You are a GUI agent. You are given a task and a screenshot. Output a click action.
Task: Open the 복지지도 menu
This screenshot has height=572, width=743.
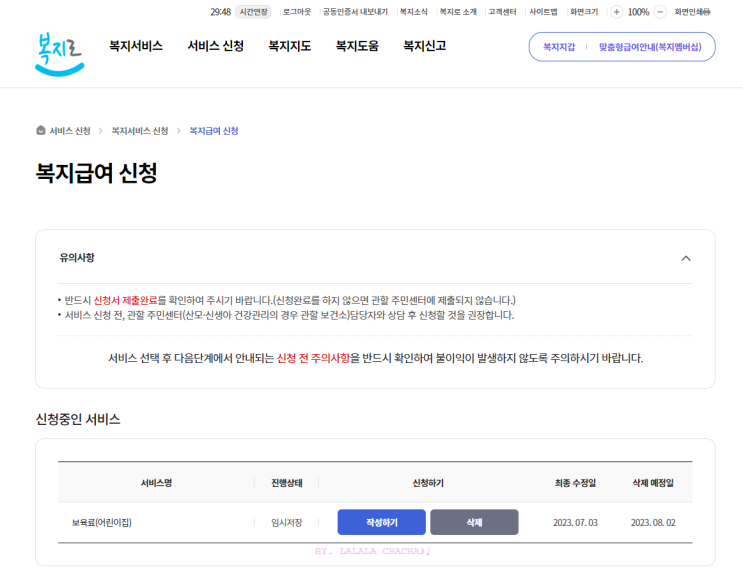[290, 46]
